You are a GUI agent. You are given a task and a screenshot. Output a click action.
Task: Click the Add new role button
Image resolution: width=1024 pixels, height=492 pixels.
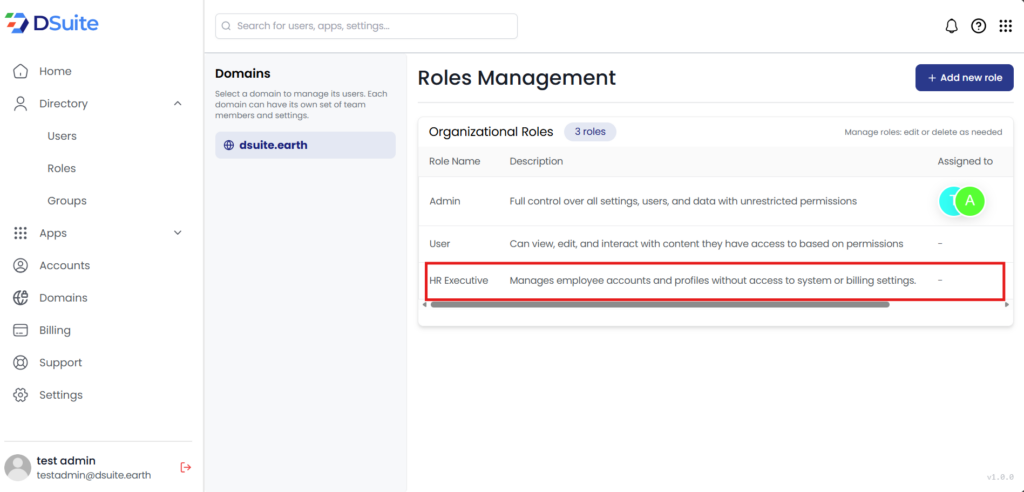pyautogui.click(x=964, y=78)
